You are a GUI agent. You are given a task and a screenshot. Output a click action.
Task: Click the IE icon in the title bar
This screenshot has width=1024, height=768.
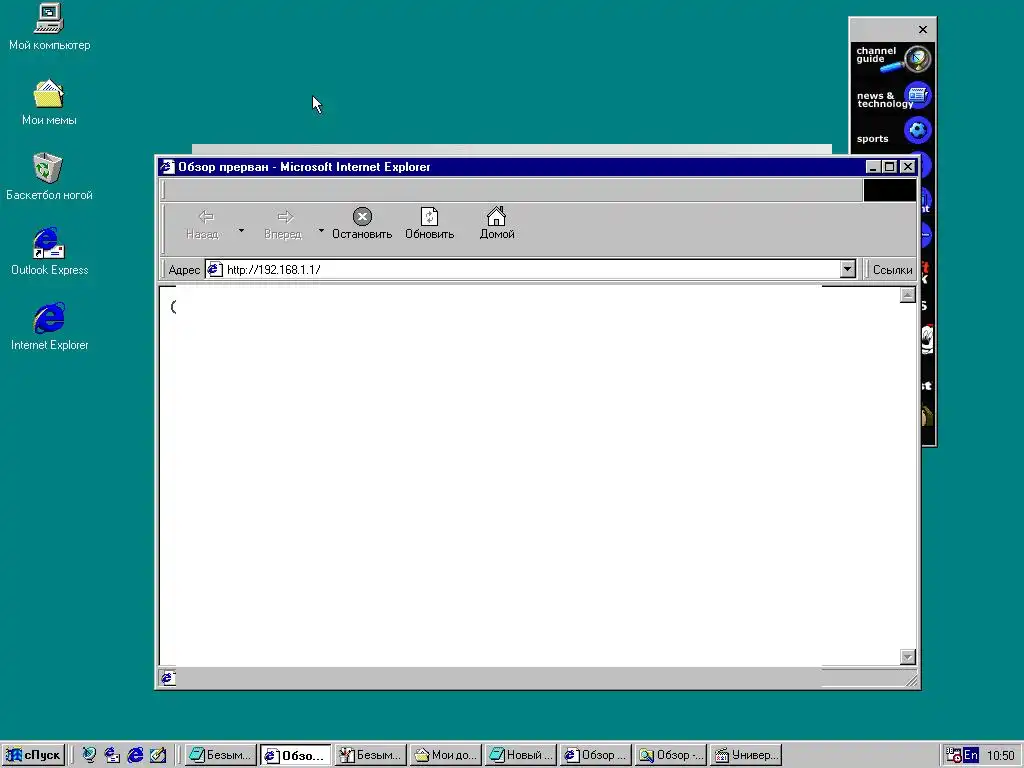coord(168,167)
